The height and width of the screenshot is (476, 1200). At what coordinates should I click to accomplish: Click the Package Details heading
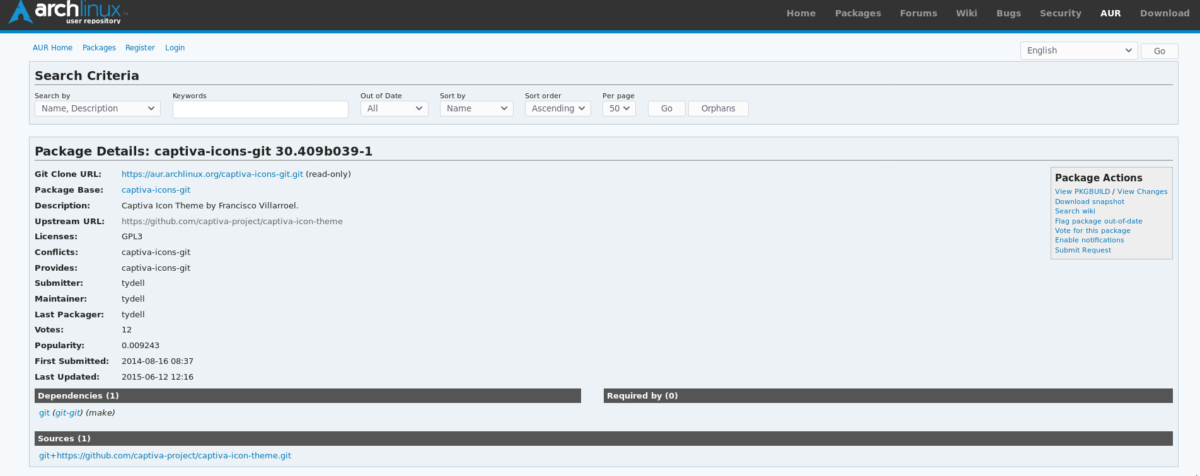click(204, 151)
